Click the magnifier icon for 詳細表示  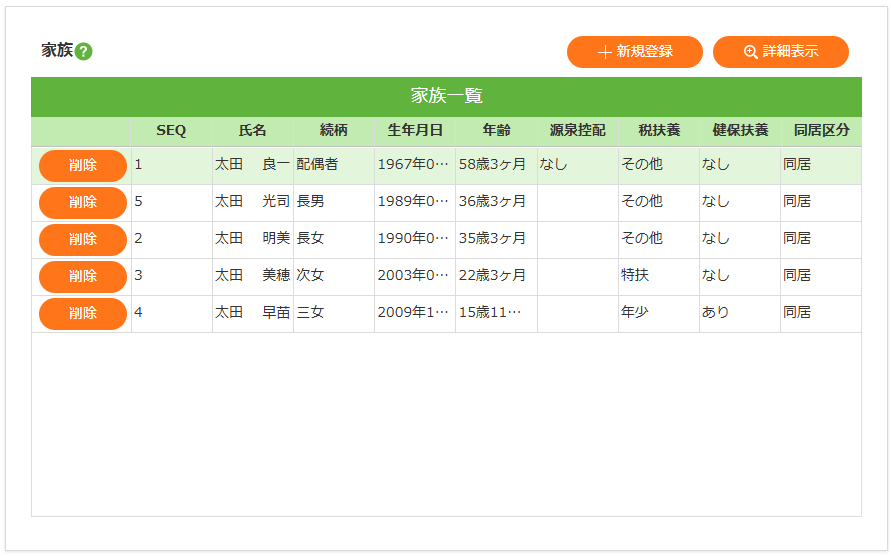pos(750,52)
